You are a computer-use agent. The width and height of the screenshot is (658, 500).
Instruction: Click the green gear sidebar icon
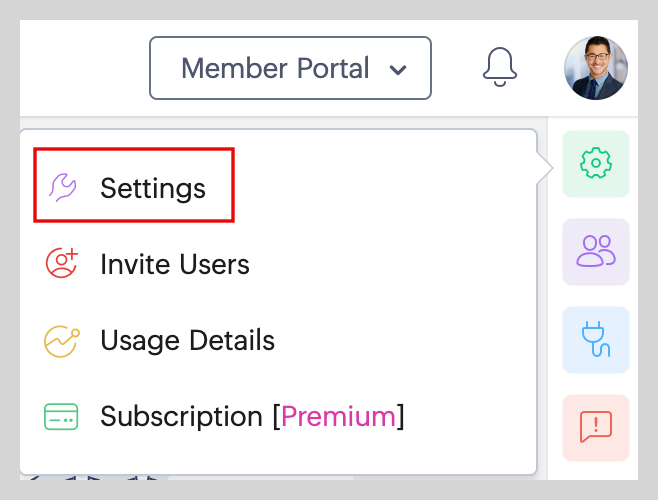(x=596, y=163)
